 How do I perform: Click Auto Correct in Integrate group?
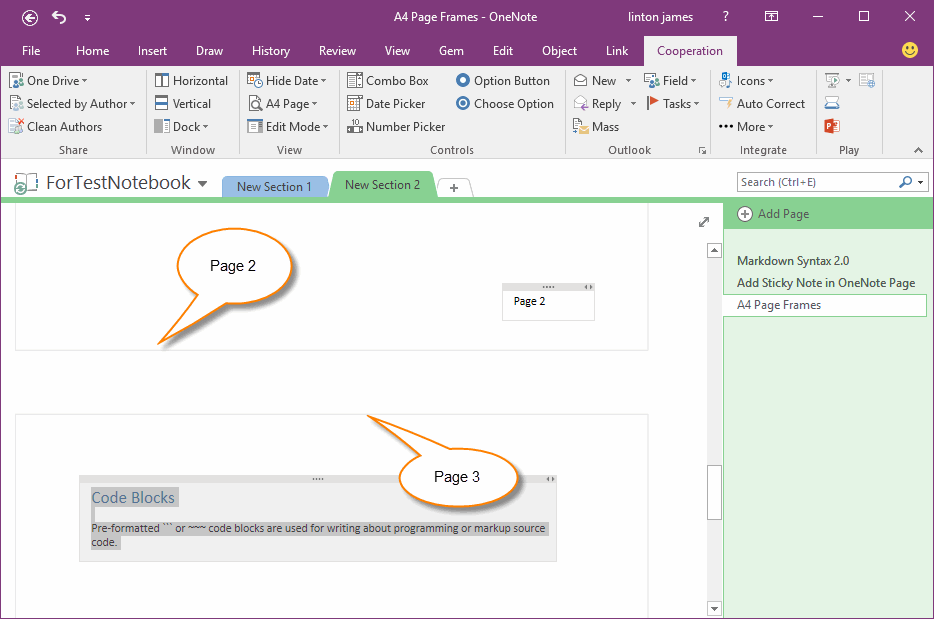point(762,104)
